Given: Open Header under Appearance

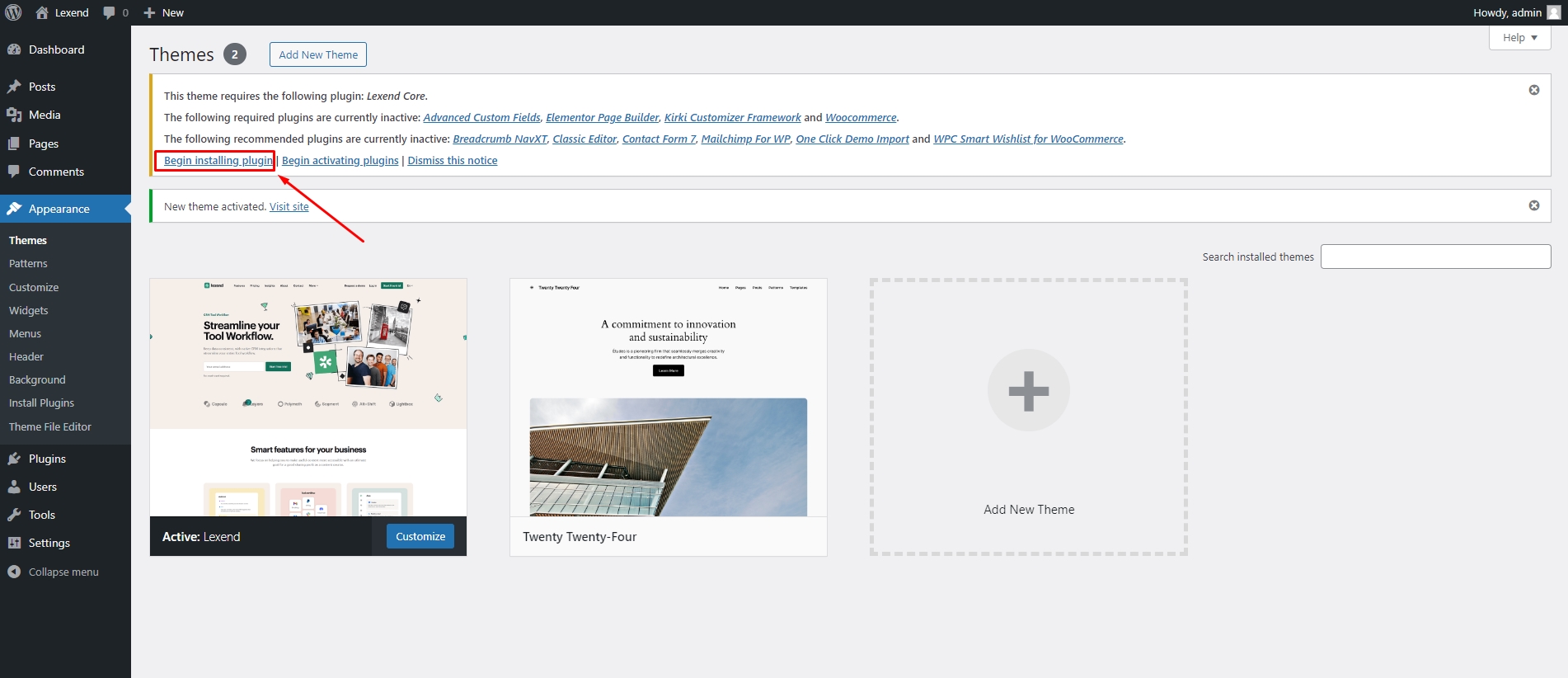Looking at the screenshot, I should (26, 356).
